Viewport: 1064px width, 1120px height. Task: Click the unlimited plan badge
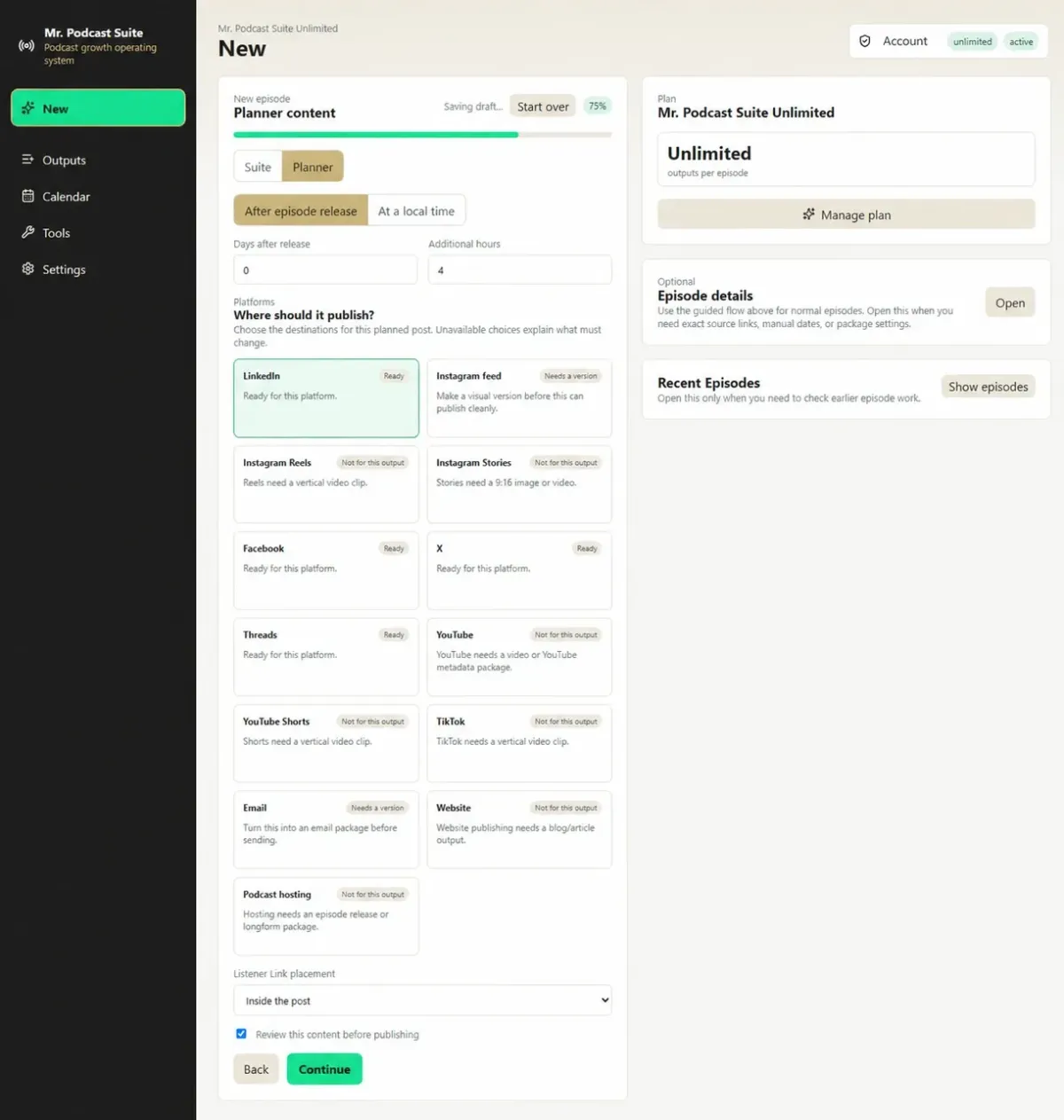(x=972, y=42)
